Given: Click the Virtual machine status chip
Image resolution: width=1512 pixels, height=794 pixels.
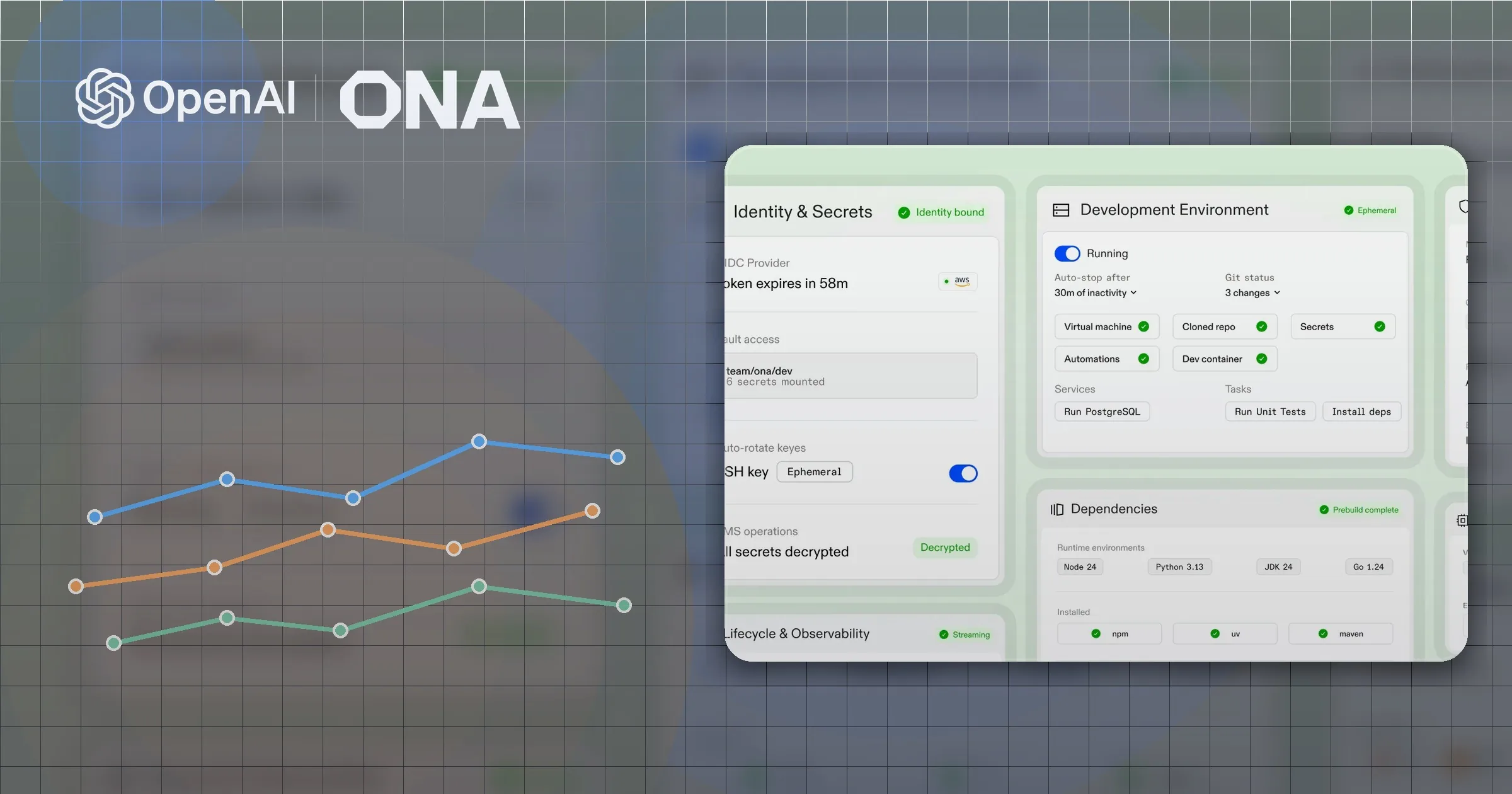Looking at the screenshot, I should (x=1107, y=326).
